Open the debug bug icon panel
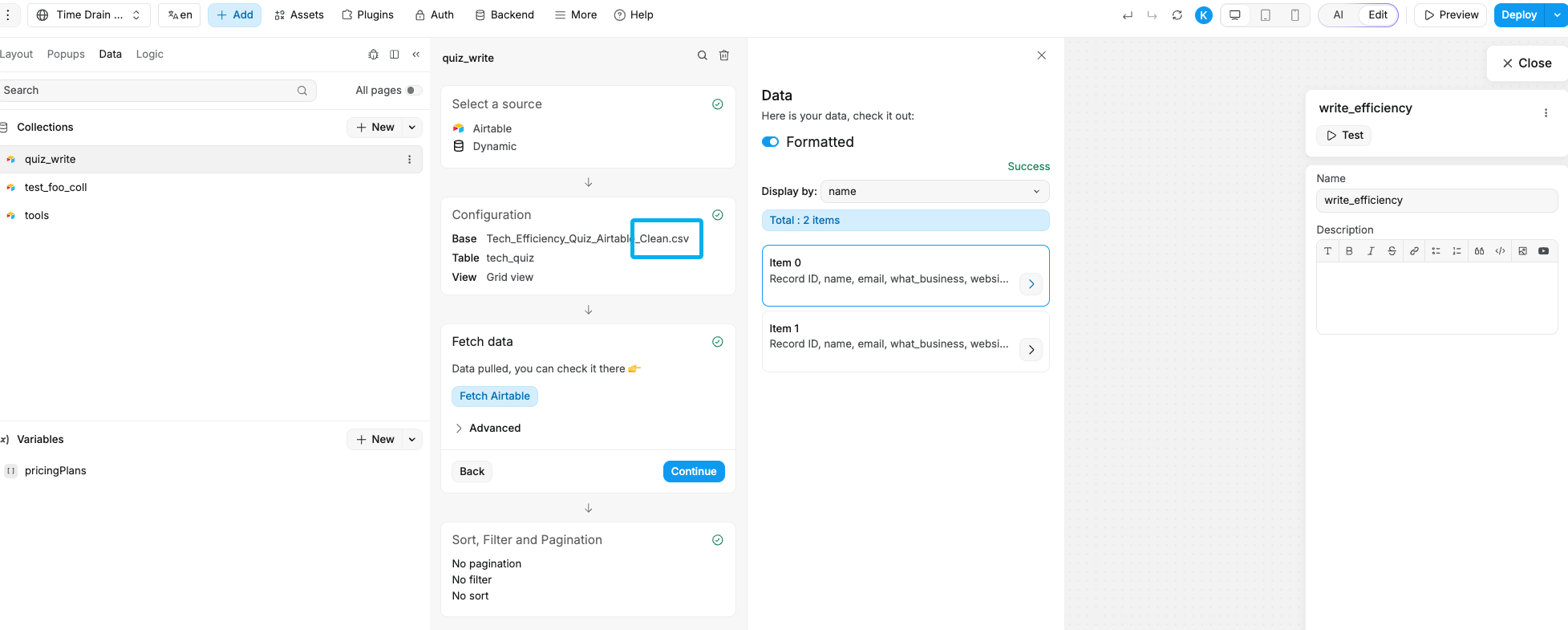The height and width of the screenshot is (630, 1568). 373,55
